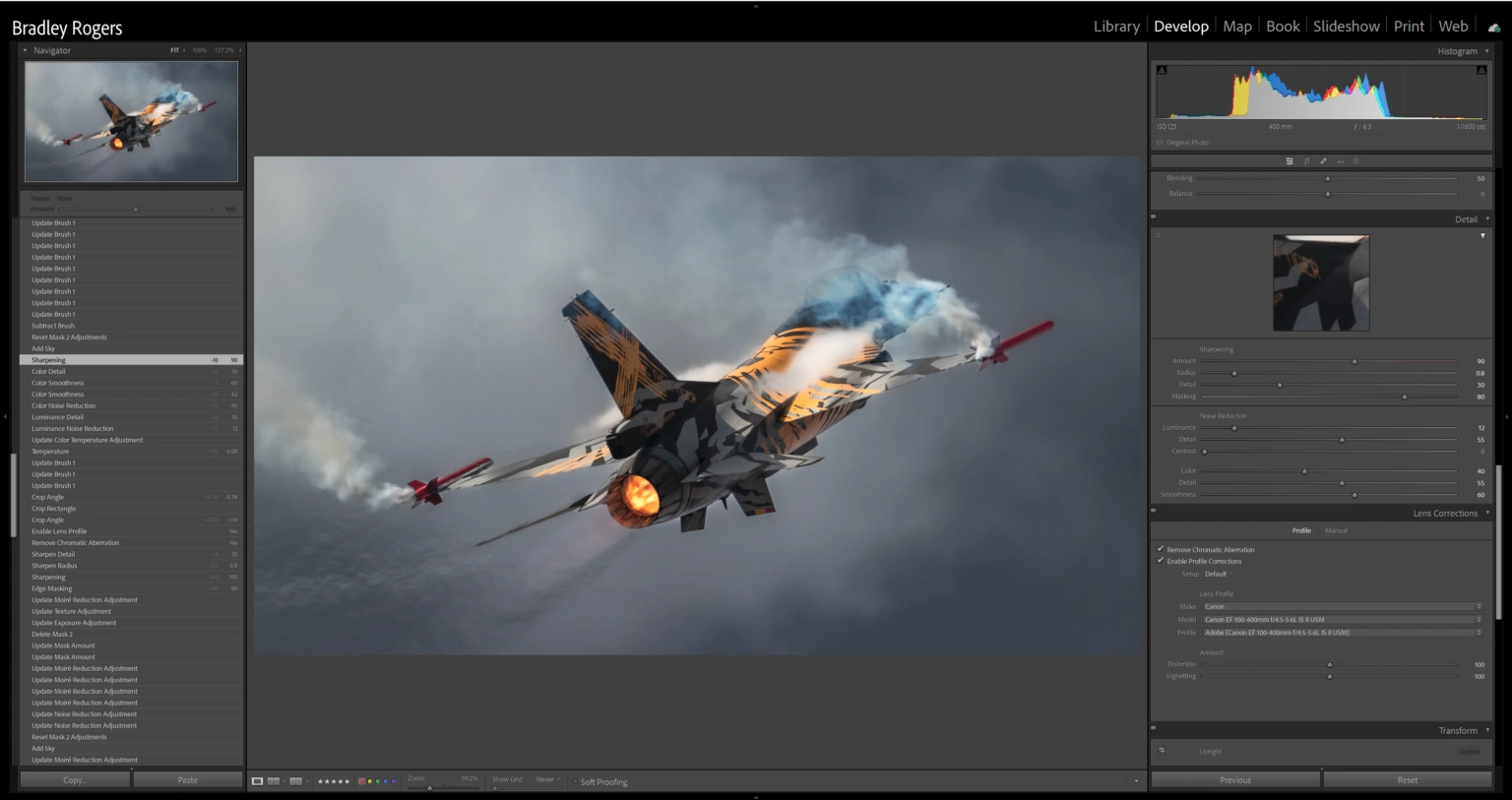Open the Print module
Image resolution: width=1512 pixels, height=800 pixels.
1409,27
